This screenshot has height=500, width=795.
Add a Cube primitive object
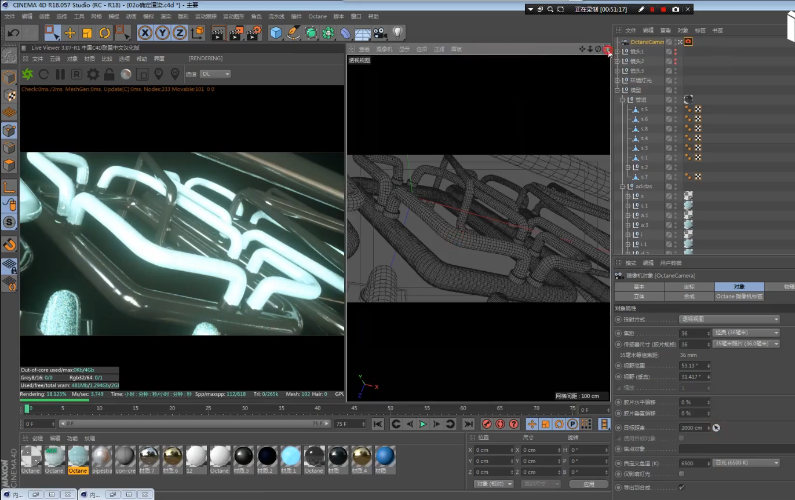click(x=276, y=33)
